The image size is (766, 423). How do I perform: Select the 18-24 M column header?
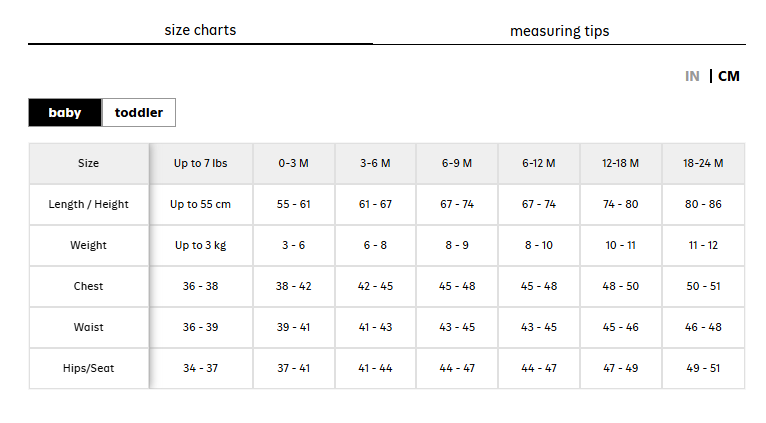click(x=703, y=163)
